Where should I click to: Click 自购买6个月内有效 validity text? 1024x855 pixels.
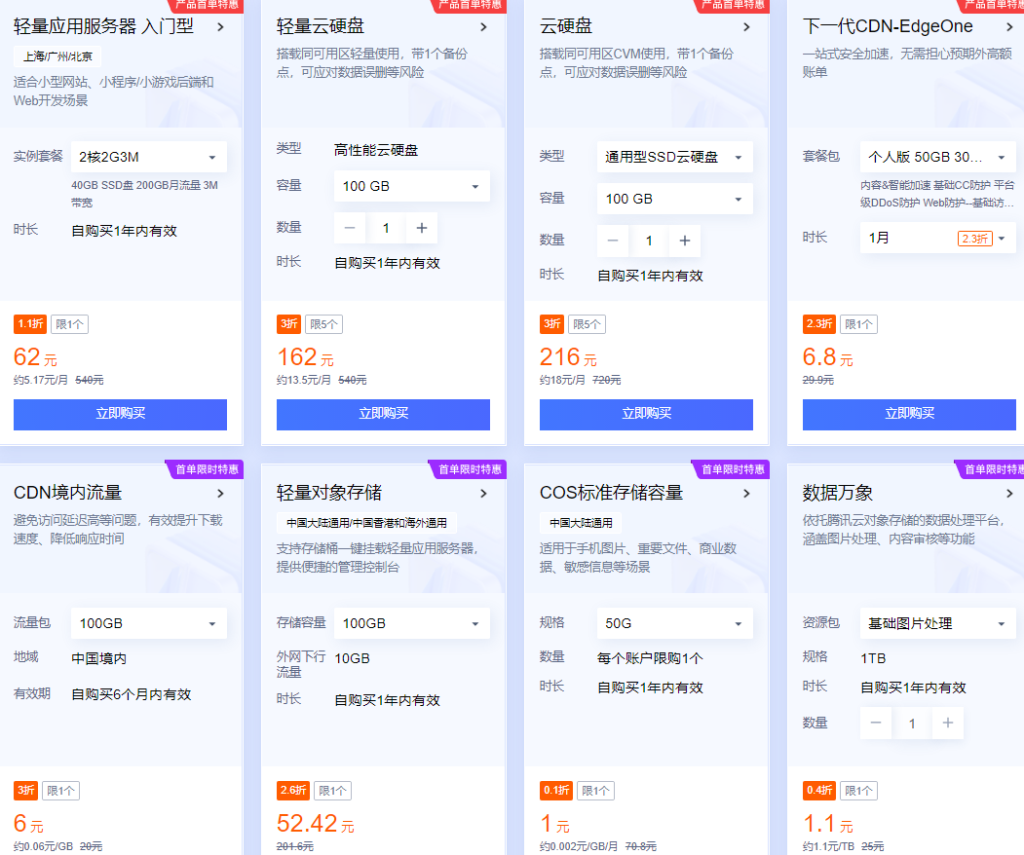(x=131, y=694)
